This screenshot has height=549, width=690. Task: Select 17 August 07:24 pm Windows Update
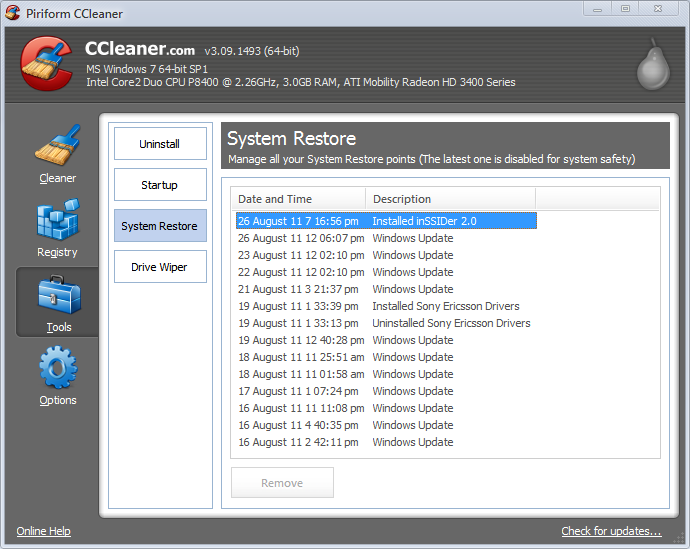tap(386, 391)
